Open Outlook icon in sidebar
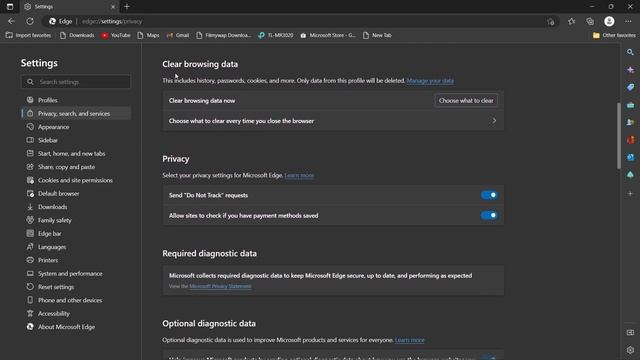The width and height of the screenshot is (640, 360). click(630, 158)
